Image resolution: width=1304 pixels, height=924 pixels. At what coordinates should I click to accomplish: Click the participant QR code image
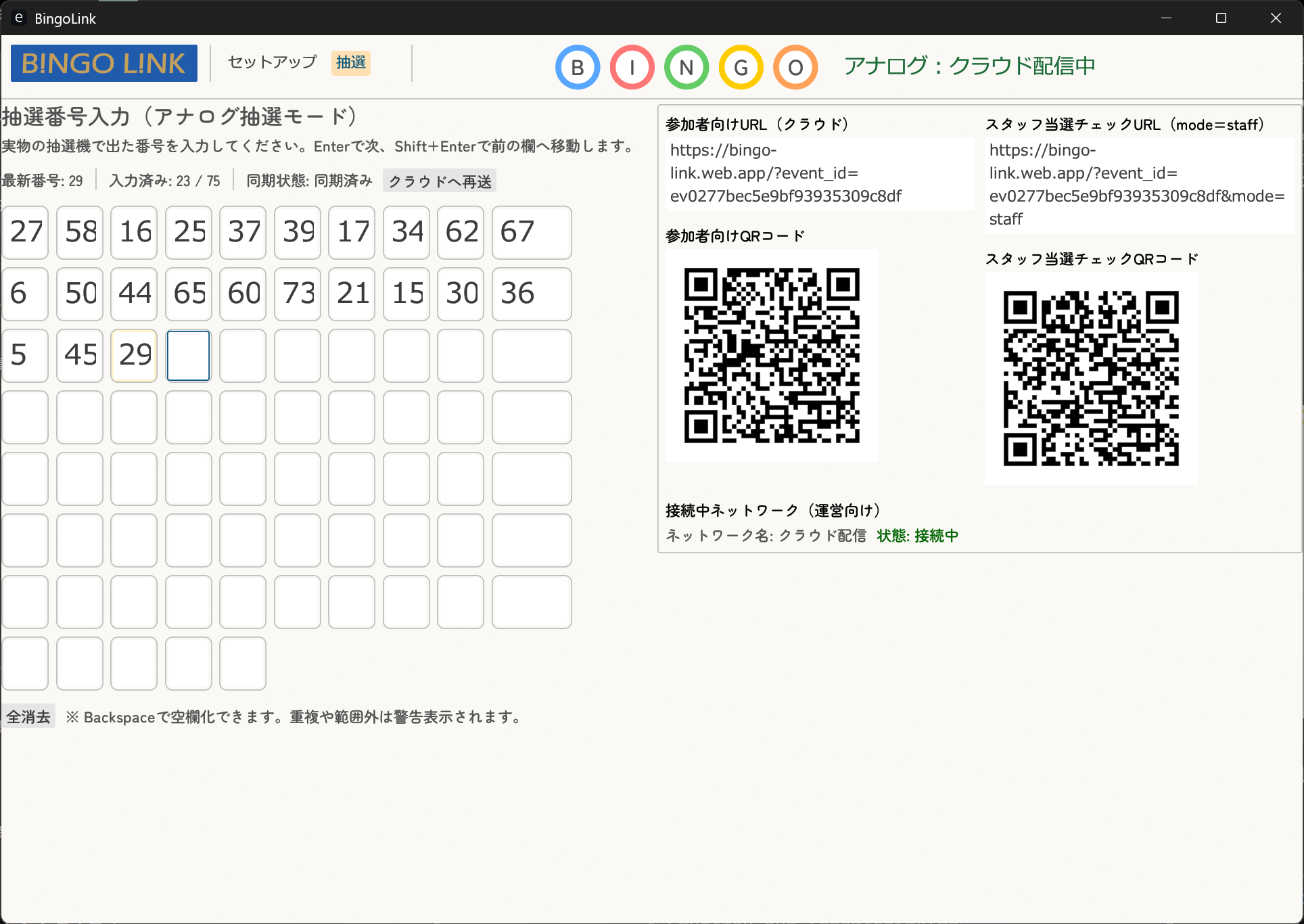pyautogui.click(x=772, y=355)
